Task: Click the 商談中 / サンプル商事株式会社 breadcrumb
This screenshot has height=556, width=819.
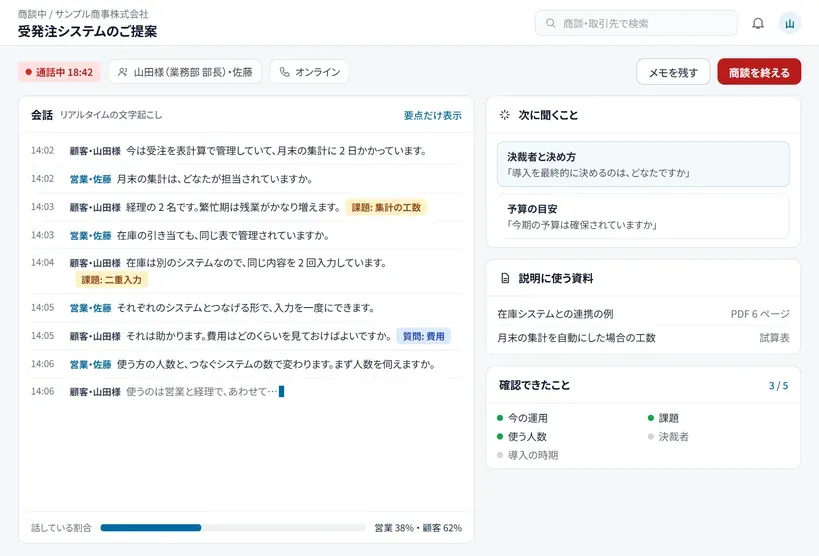Action: 83,14
